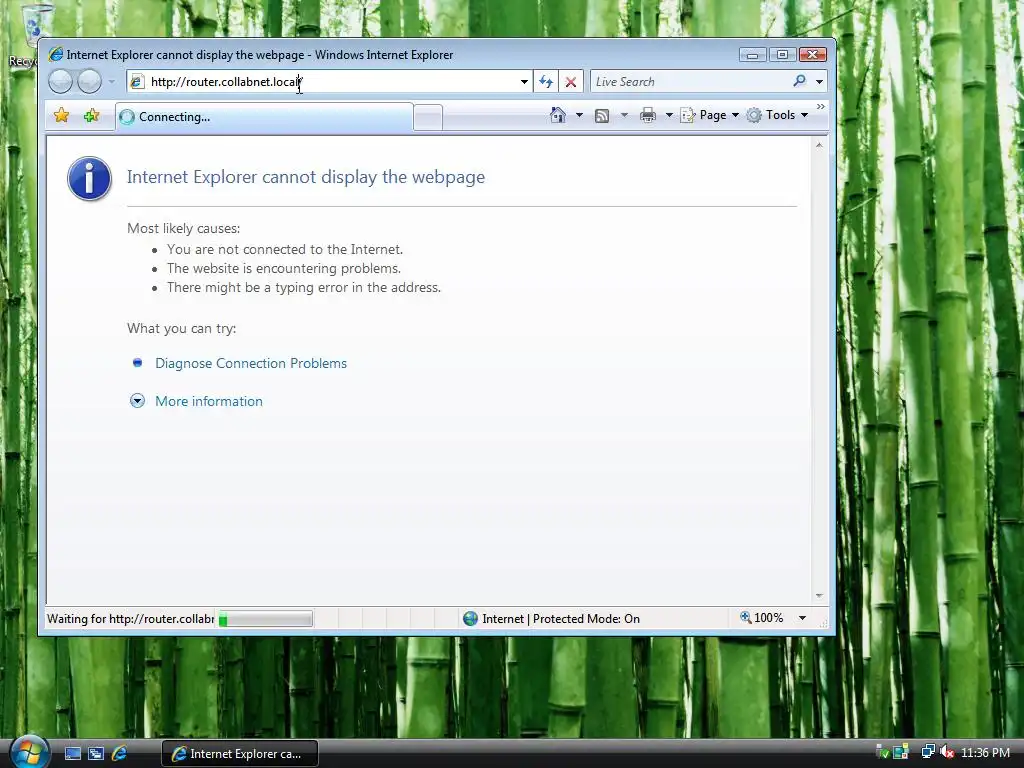Click the RSS Feeds icon
Image resolution: width=1024 pixels, height=768 pixels.
(x=602, y=116)
